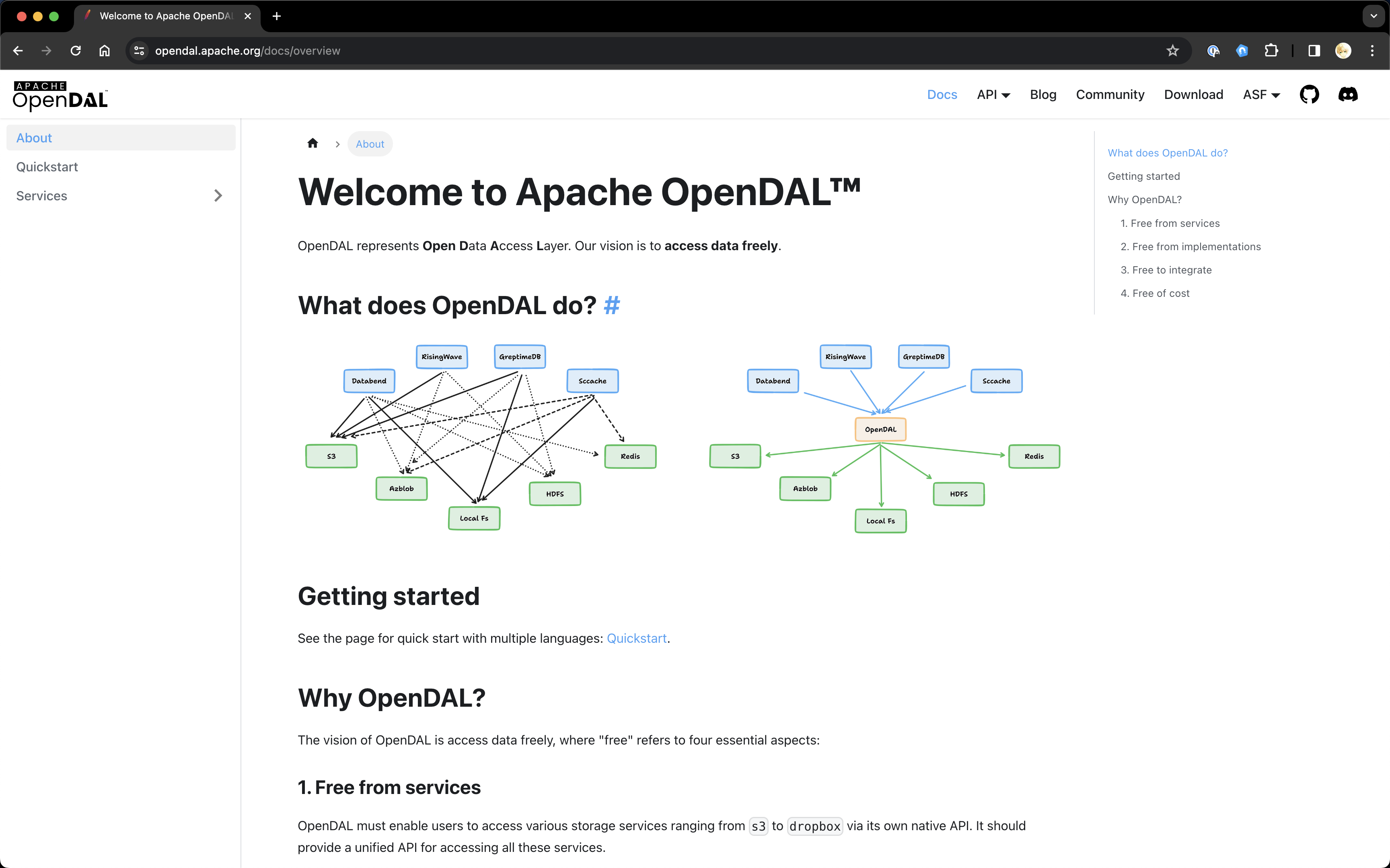Click the 'dropbox' inline code text
Image resolution: width=1390 pixels, height=868 pixels.
[x=814, y=826]
